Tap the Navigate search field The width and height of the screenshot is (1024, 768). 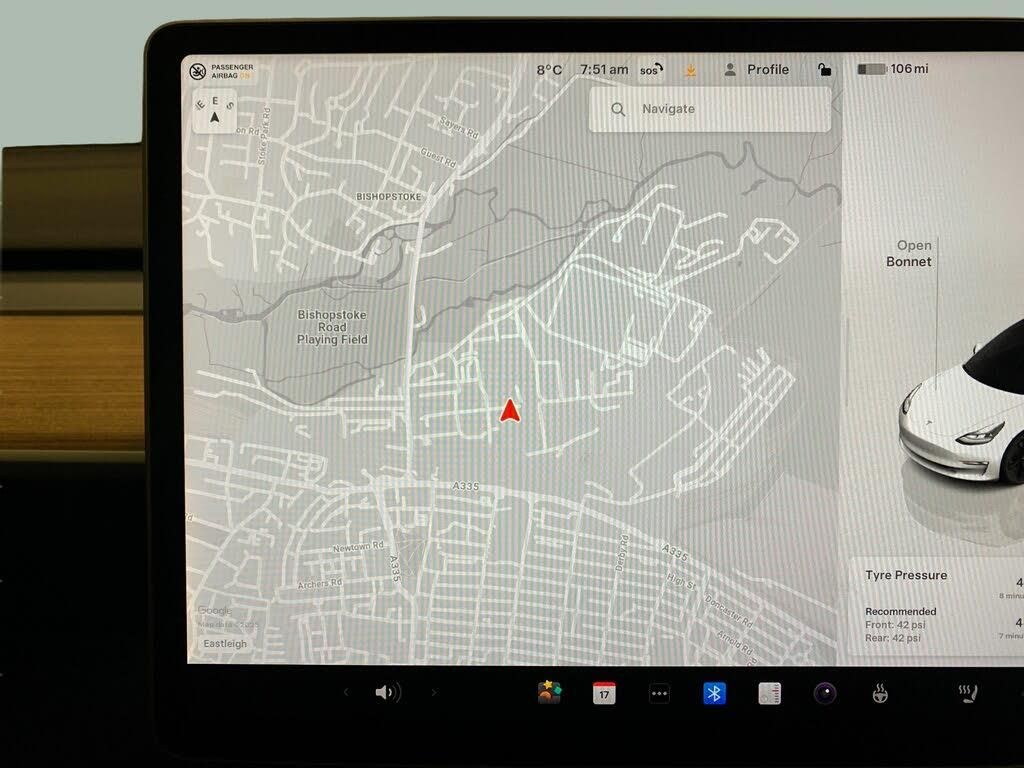[x=710, y=109]
